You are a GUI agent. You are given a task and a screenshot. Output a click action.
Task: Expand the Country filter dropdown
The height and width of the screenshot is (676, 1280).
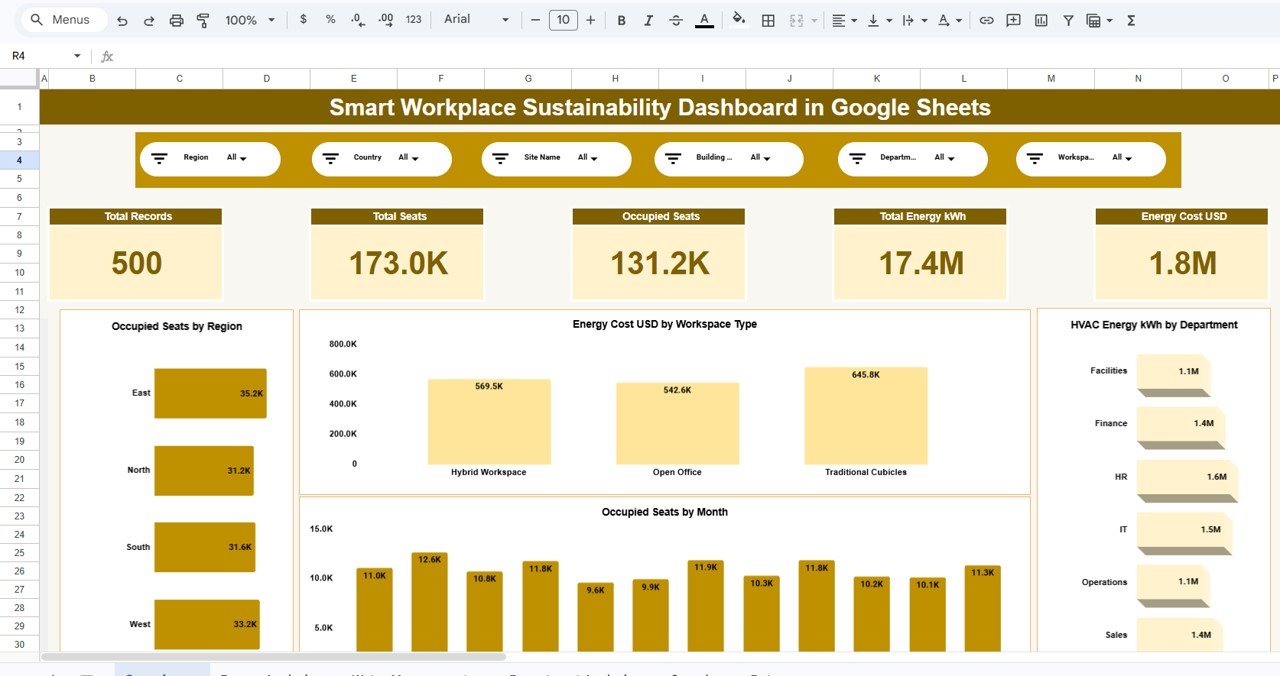(413, 158)
